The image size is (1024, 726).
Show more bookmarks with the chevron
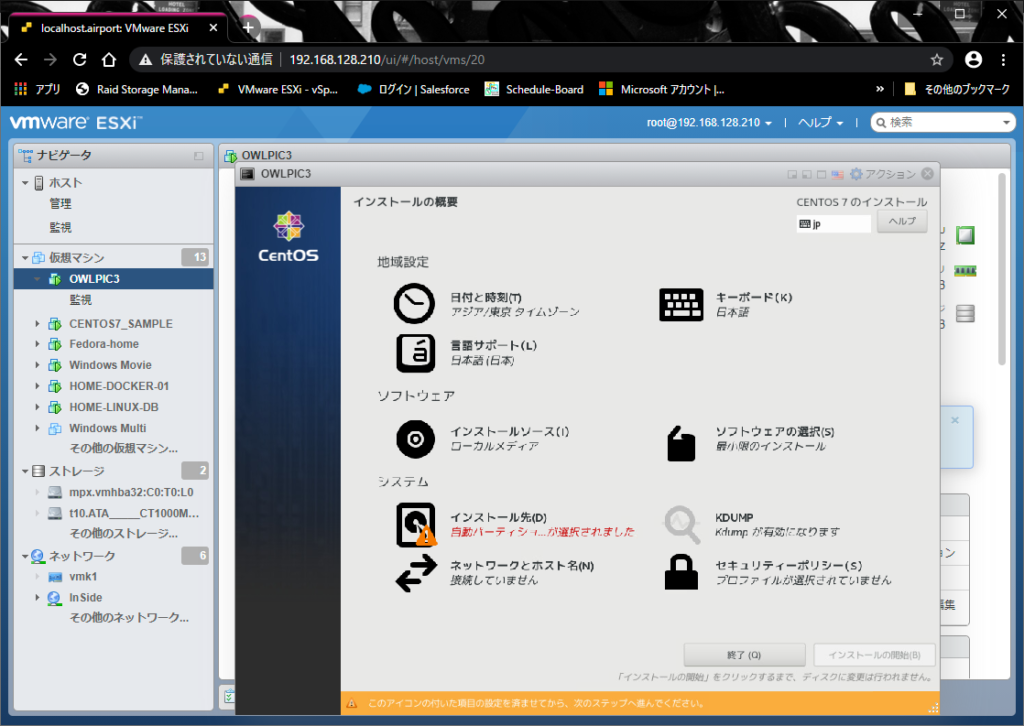[x=880, y=89]
